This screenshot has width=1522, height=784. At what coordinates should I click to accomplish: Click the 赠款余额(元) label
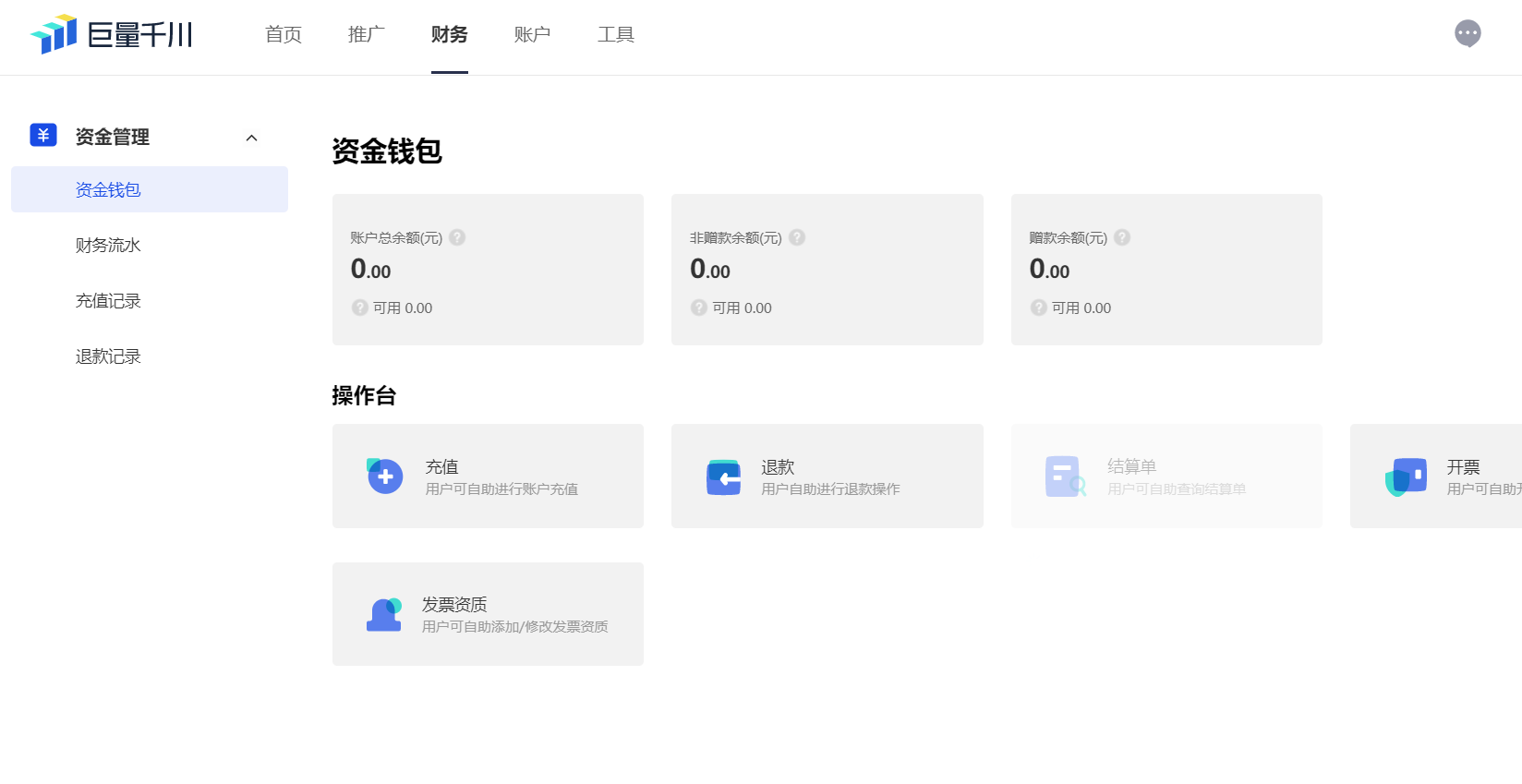(x=1069, y=237)
